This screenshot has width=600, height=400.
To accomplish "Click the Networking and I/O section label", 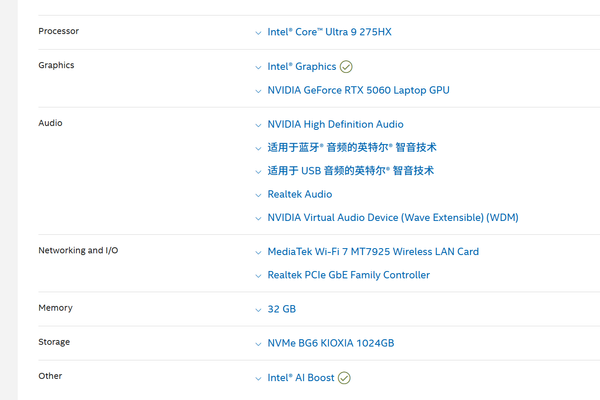I will tap(78, 250).
